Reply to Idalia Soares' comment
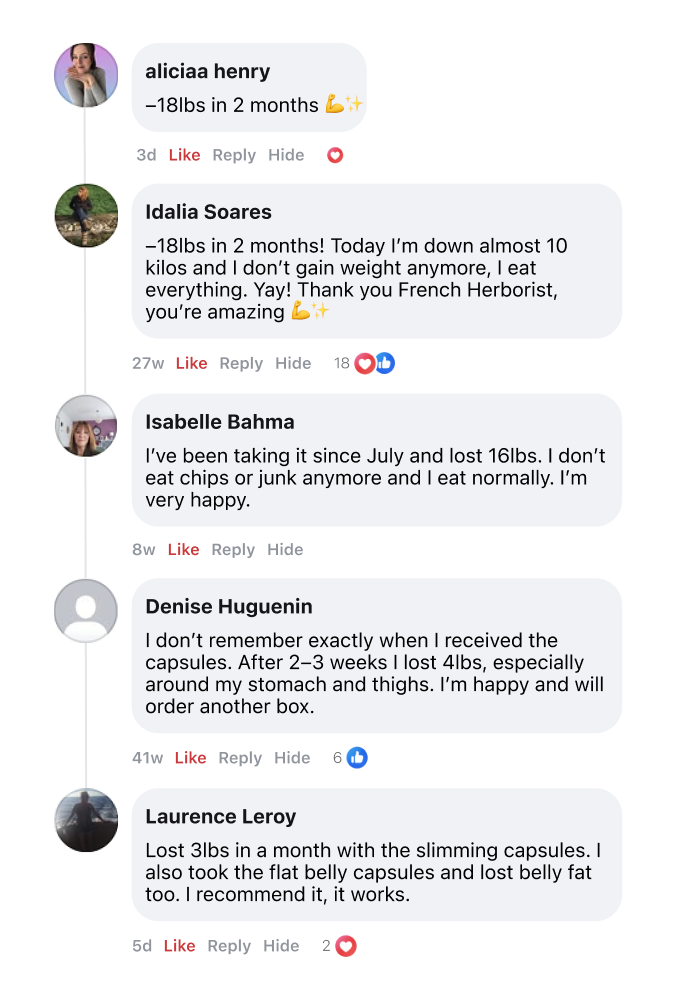Image resolution: width=677 pixels, height=1000 pixels. tap(241, 363)
